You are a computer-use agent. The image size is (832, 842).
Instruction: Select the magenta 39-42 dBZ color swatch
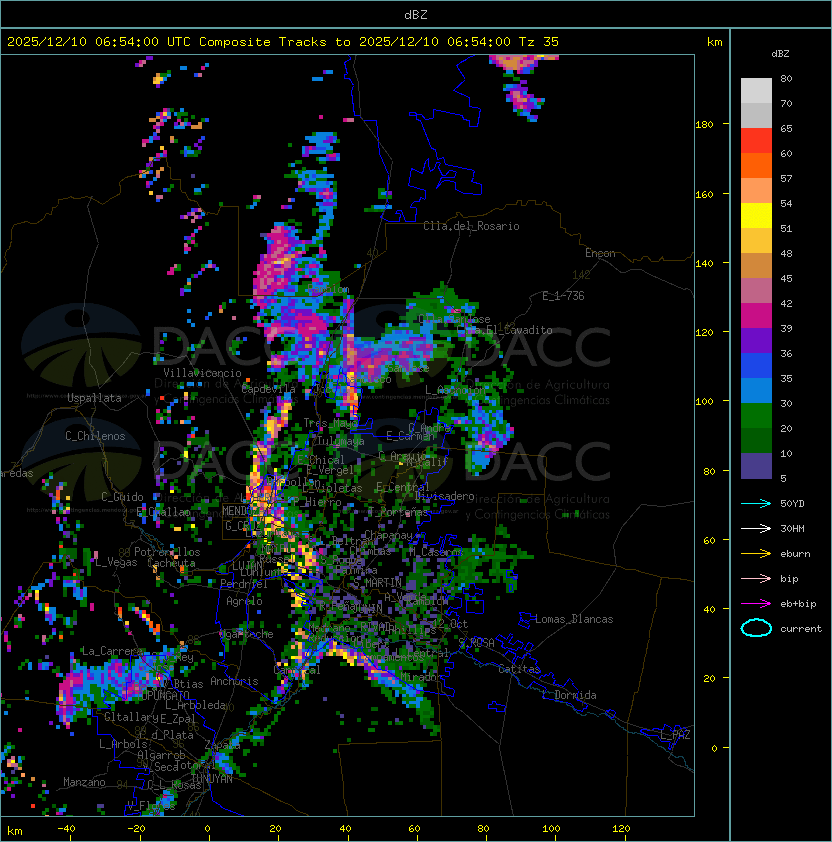756,316
